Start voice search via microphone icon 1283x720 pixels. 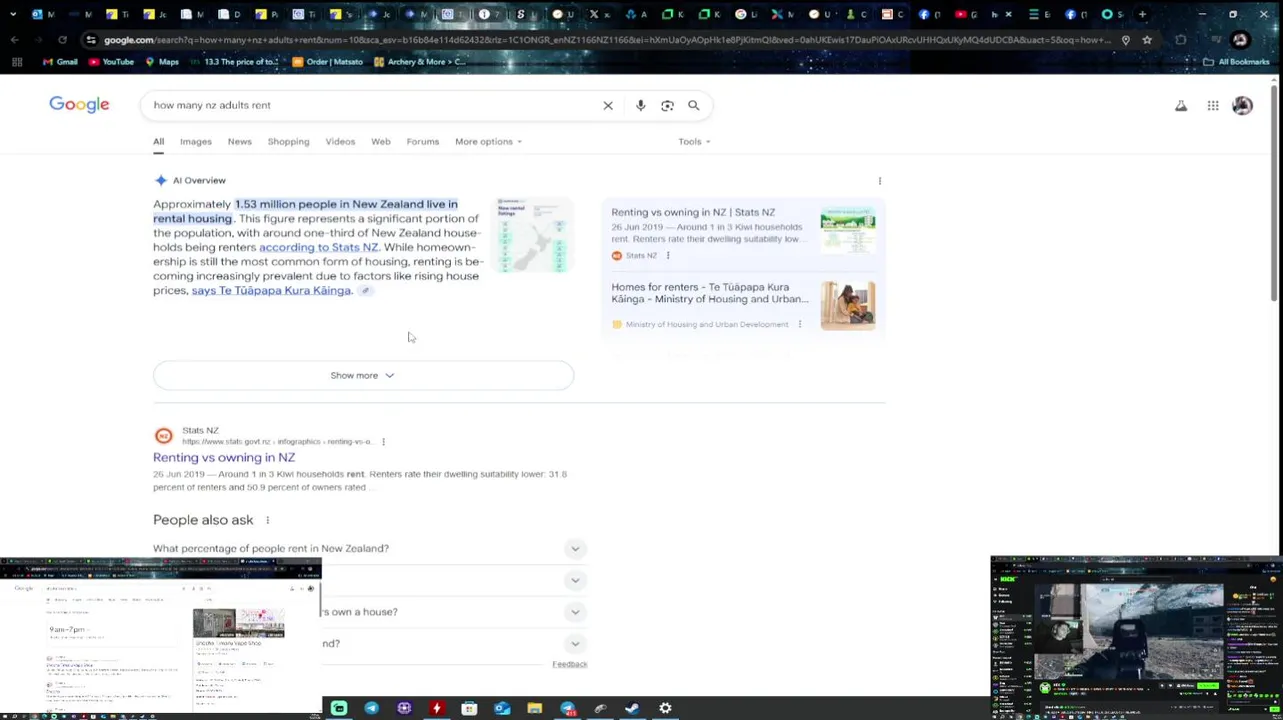(640, 105)
